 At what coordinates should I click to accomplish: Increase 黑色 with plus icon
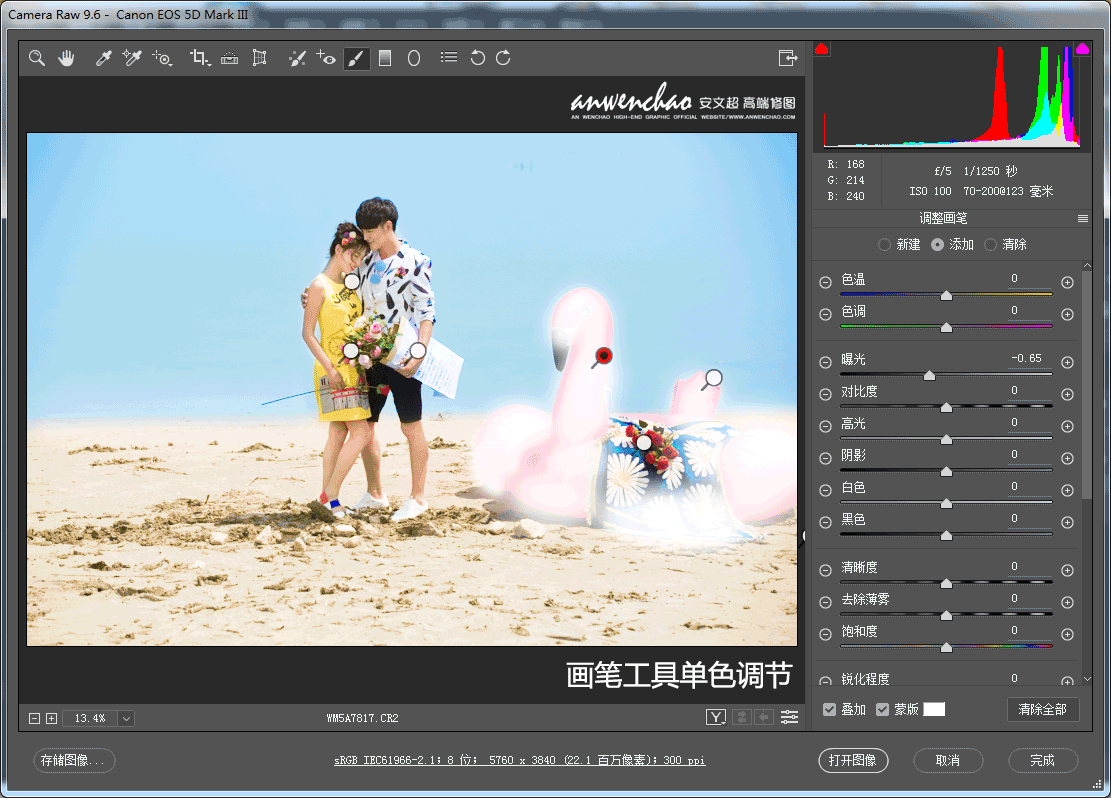tap(1067, 522)
